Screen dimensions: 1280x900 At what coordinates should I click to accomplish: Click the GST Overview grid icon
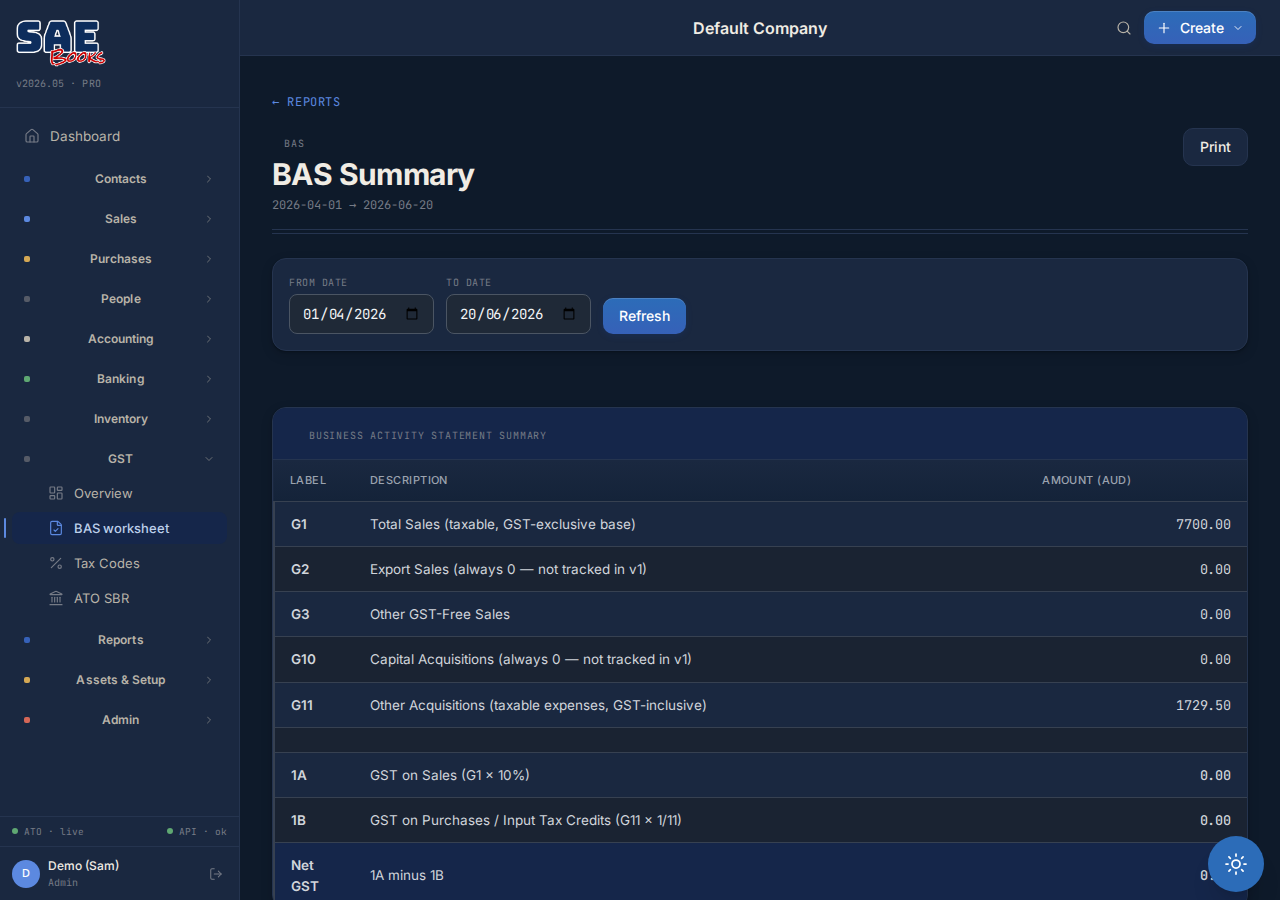click(56, 493)
